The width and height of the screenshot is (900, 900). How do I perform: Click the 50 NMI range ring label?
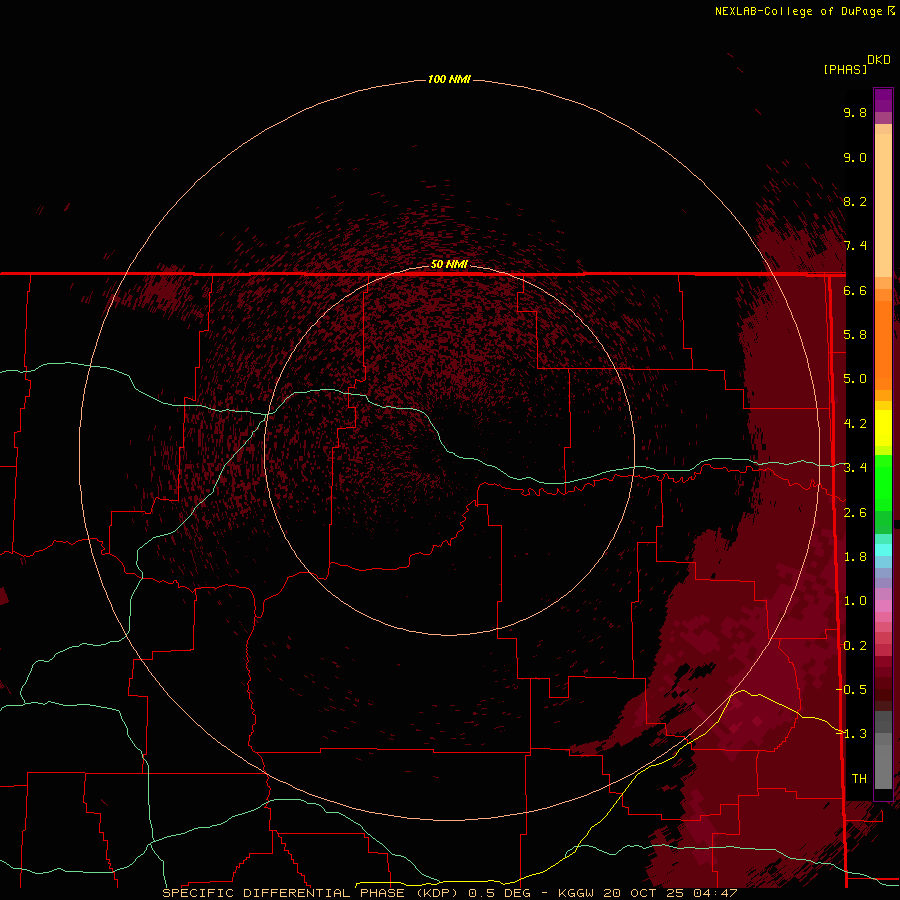pyautogui.click(x=449, y=264)
